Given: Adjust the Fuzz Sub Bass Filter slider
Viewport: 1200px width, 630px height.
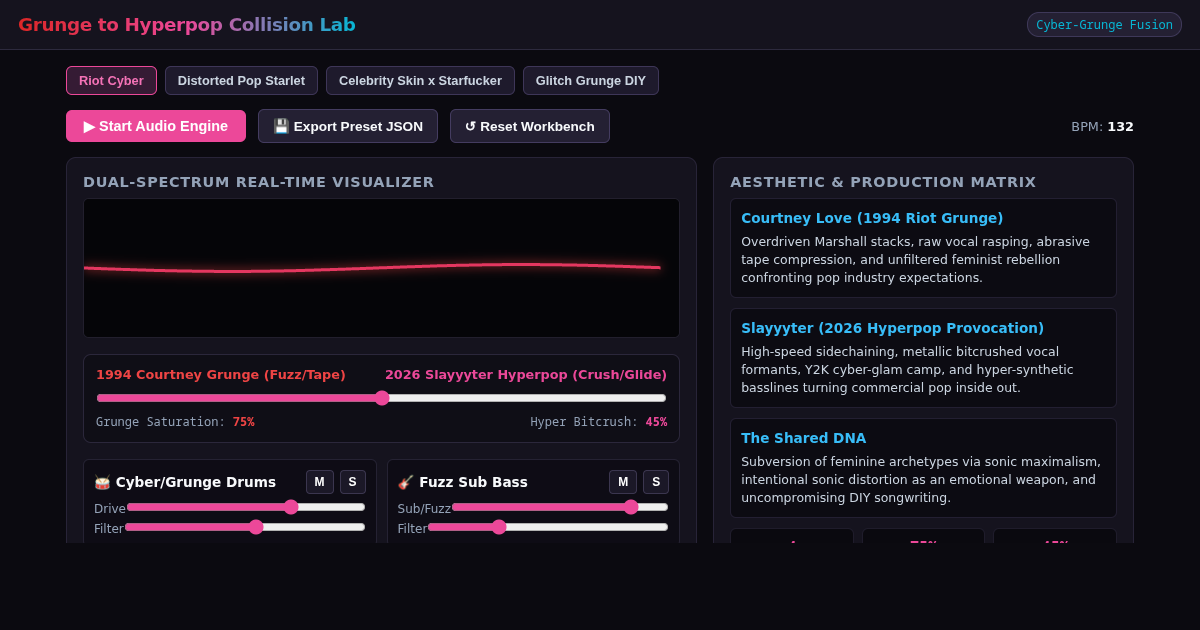Looking at the screenshot, I should point(548,527).
